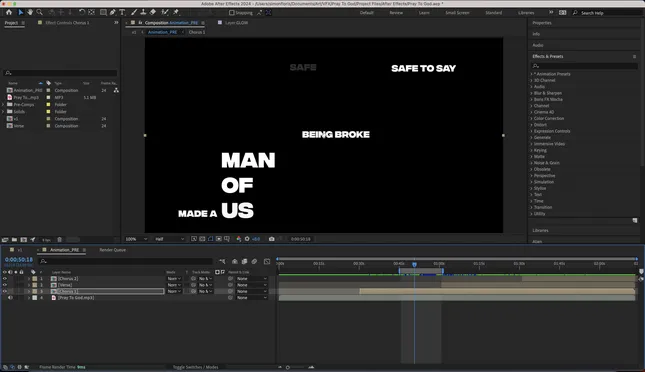Take a snapshot with camera icon
The image size is (645, 372).
pyautogui.click(x=271, y=239)
